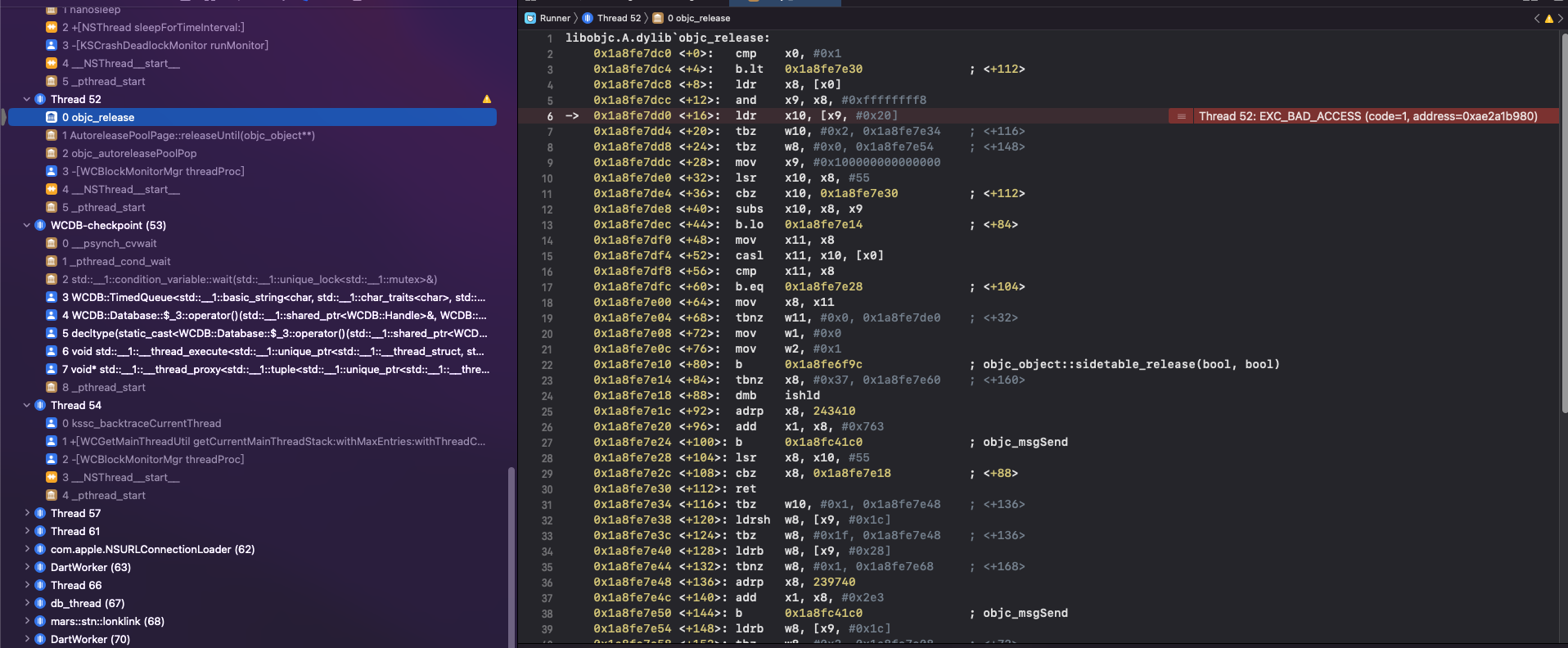Open 0 objc_release jump bar segment
The image size is (1568, 648).
click(x=699, y=18)
